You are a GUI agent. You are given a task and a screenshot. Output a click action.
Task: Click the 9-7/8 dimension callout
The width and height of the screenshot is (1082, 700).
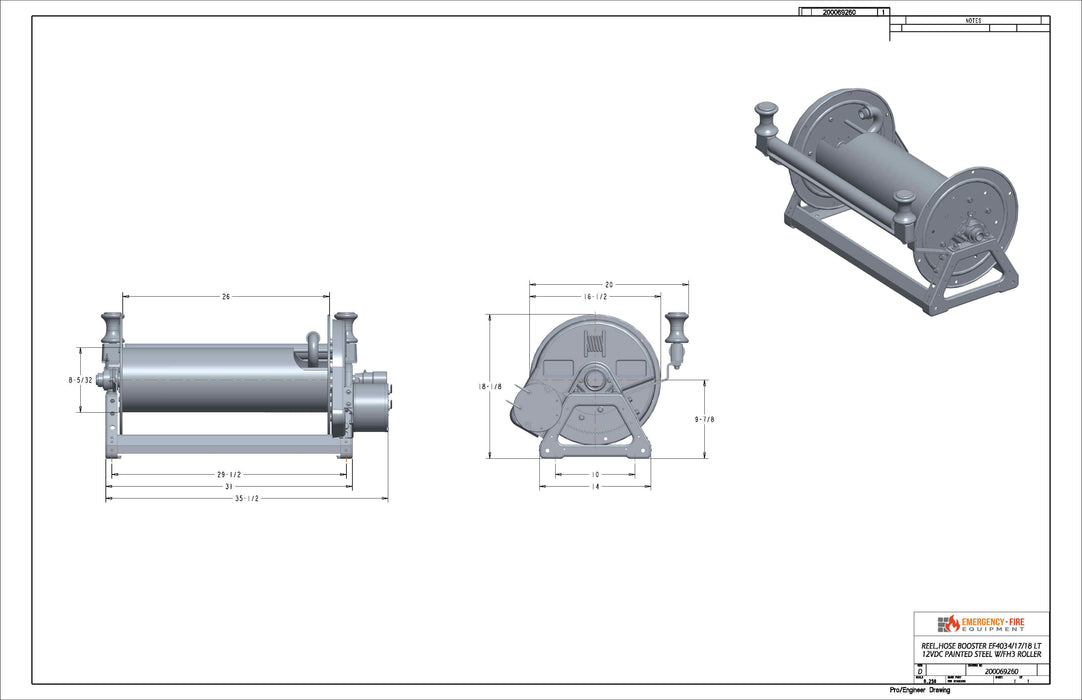(x=703, y=420)
